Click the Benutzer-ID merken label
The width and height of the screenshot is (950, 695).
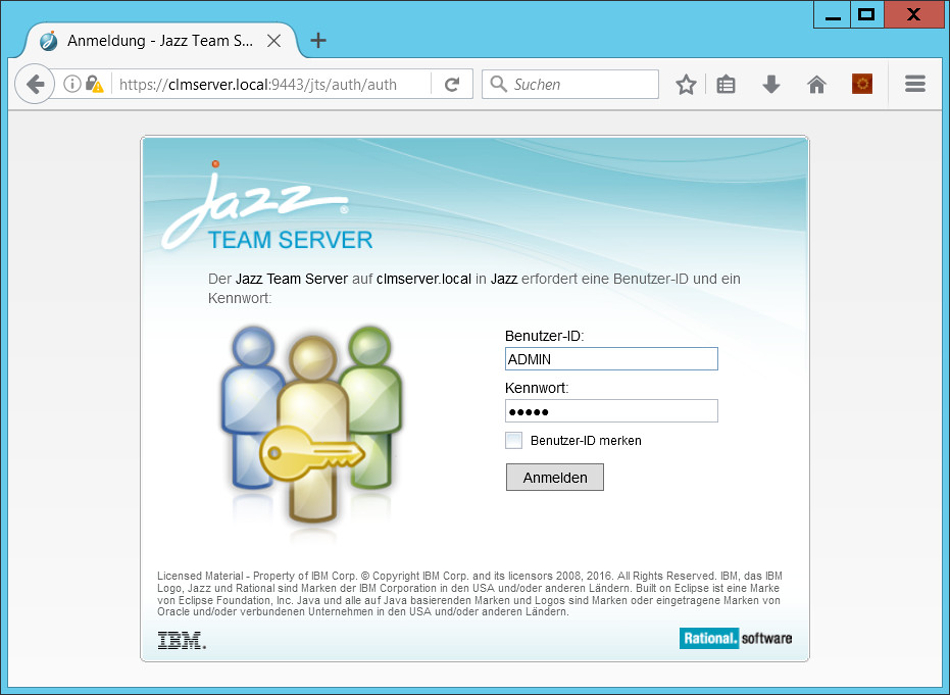pos(586,441)
